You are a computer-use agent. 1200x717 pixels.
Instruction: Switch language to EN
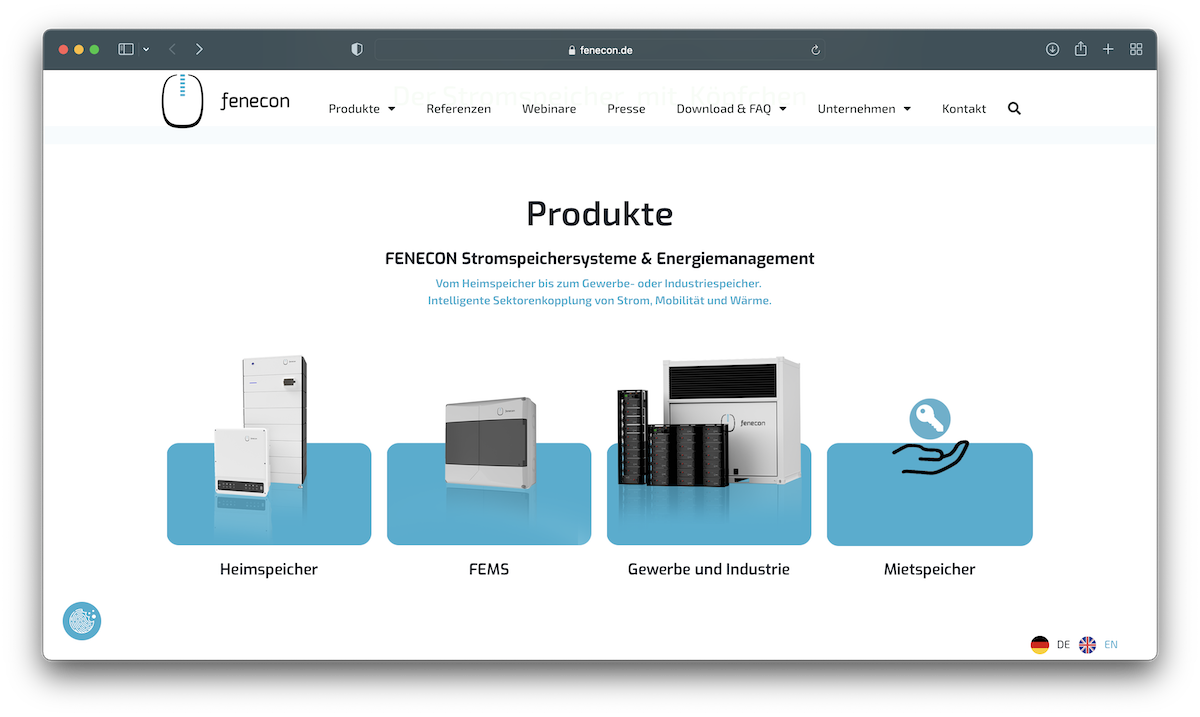point(1111,645)
